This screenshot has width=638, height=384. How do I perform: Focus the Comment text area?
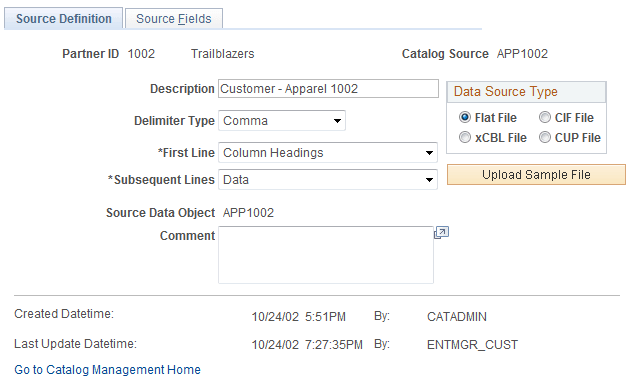(x=326, y=255)
